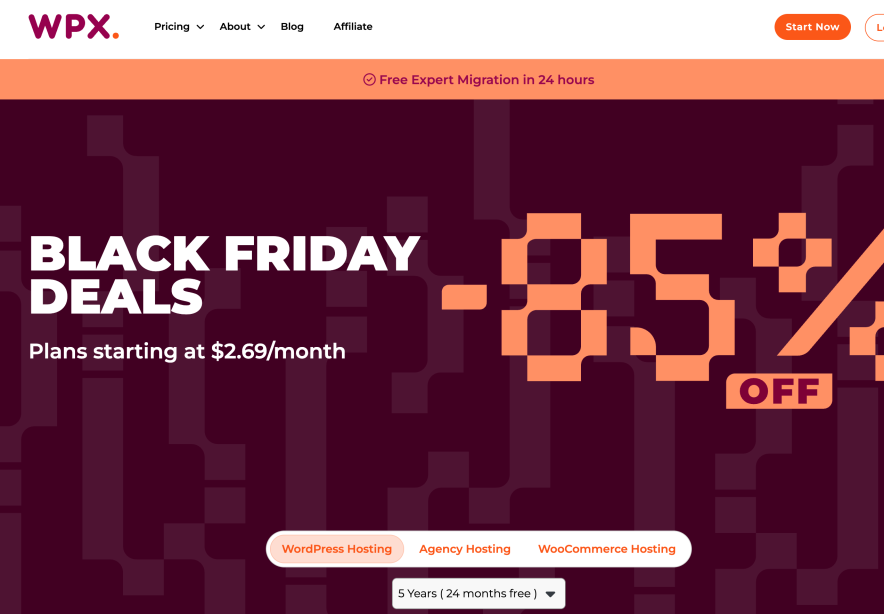Click the WPX logo
The image size is (884, 614).
(x=73, y=27)
